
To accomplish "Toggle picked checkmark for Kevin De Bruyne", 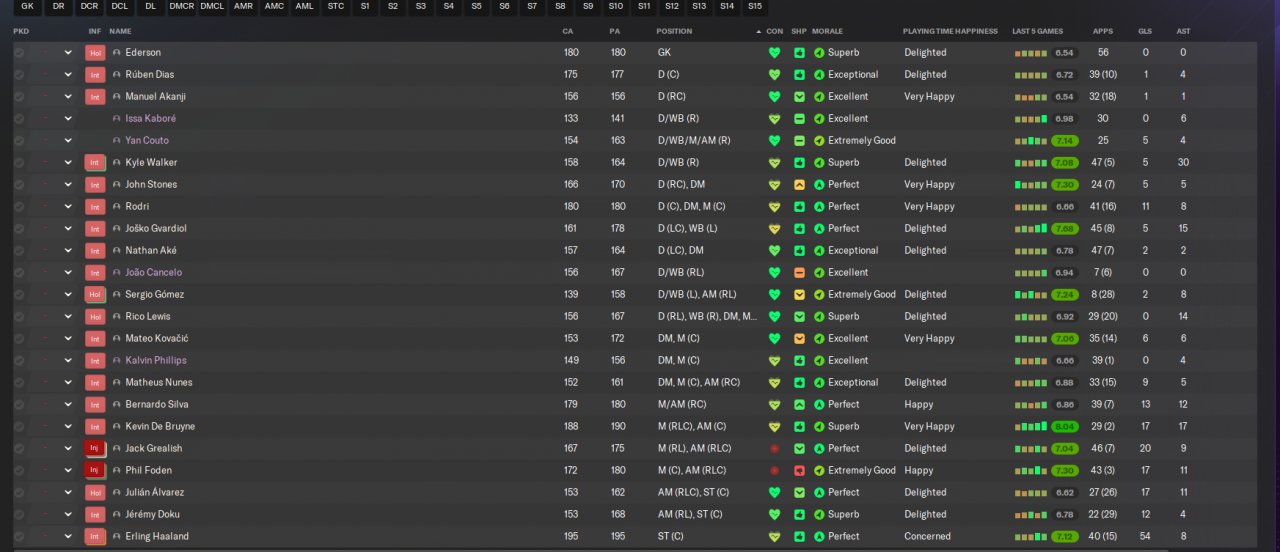I will click(19, 426).
